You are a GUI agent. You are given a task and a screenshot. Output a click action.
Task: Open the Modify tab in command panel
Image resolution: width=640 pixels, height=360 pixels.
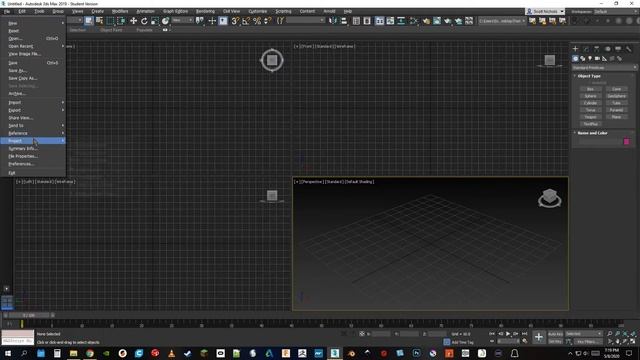coord(586,49)
